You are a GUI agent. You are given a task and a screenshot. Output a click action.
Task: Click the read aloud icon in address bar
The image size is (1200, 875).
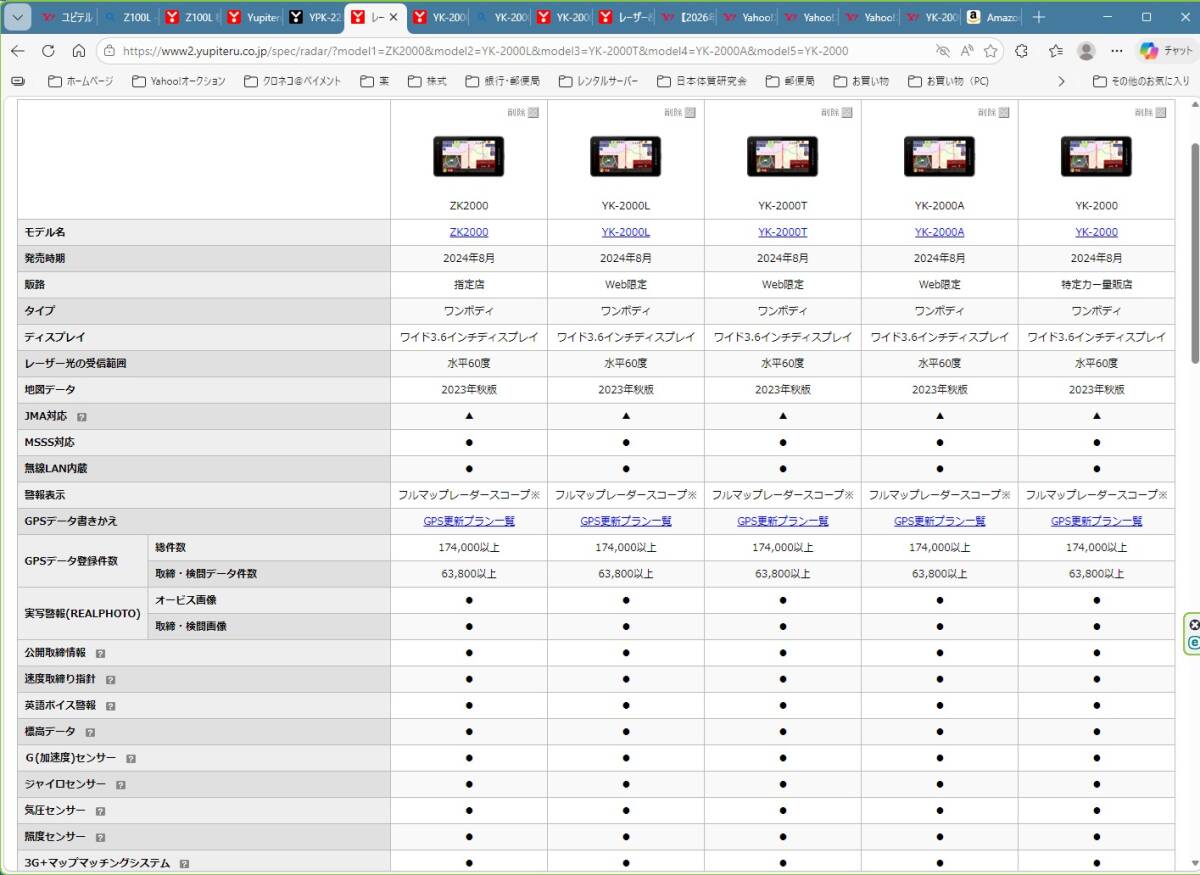tap(966, 51)
